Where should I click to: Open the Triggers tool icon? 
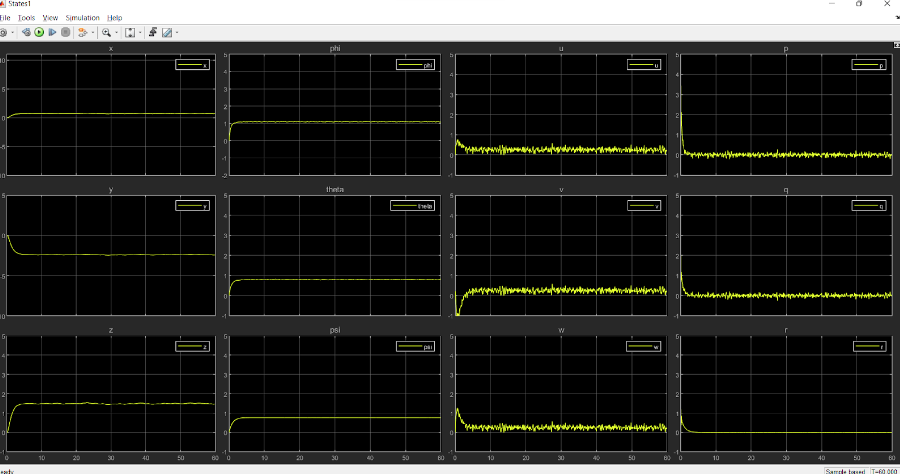(153, 32)
